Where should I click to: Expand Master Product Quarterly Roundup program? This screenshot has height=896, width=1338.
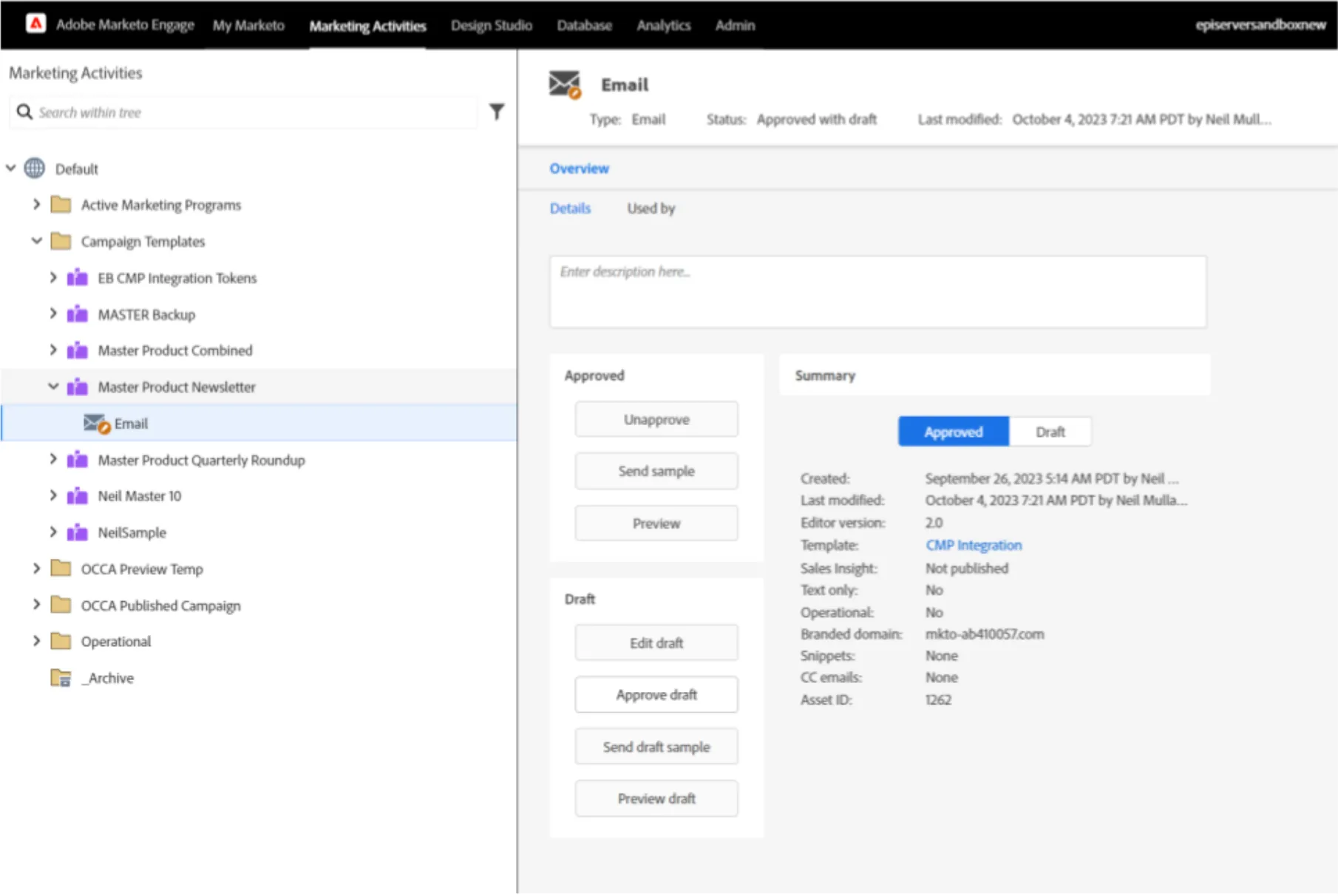pyautogui.click(x=53, y=459)
